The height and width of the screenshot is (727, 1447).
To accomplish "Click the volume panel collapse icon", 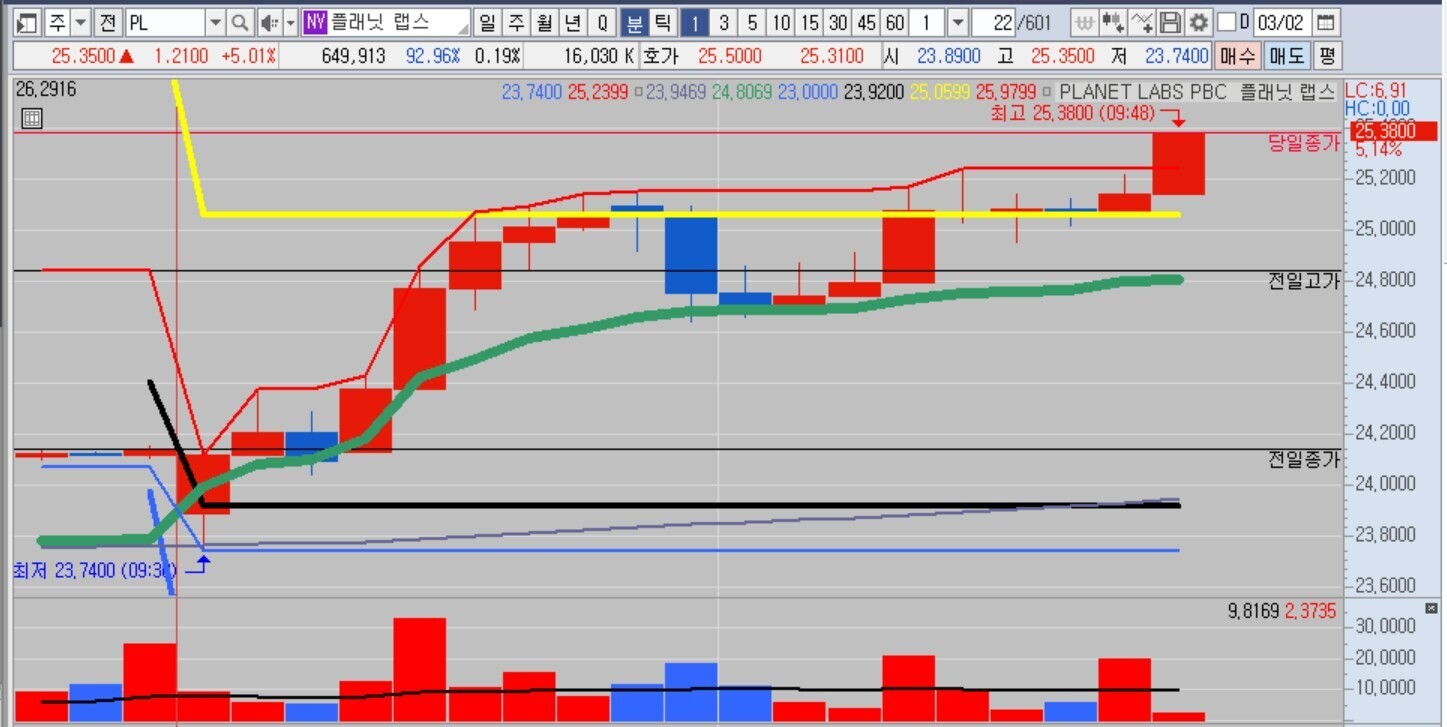I will pos(1429,608).
